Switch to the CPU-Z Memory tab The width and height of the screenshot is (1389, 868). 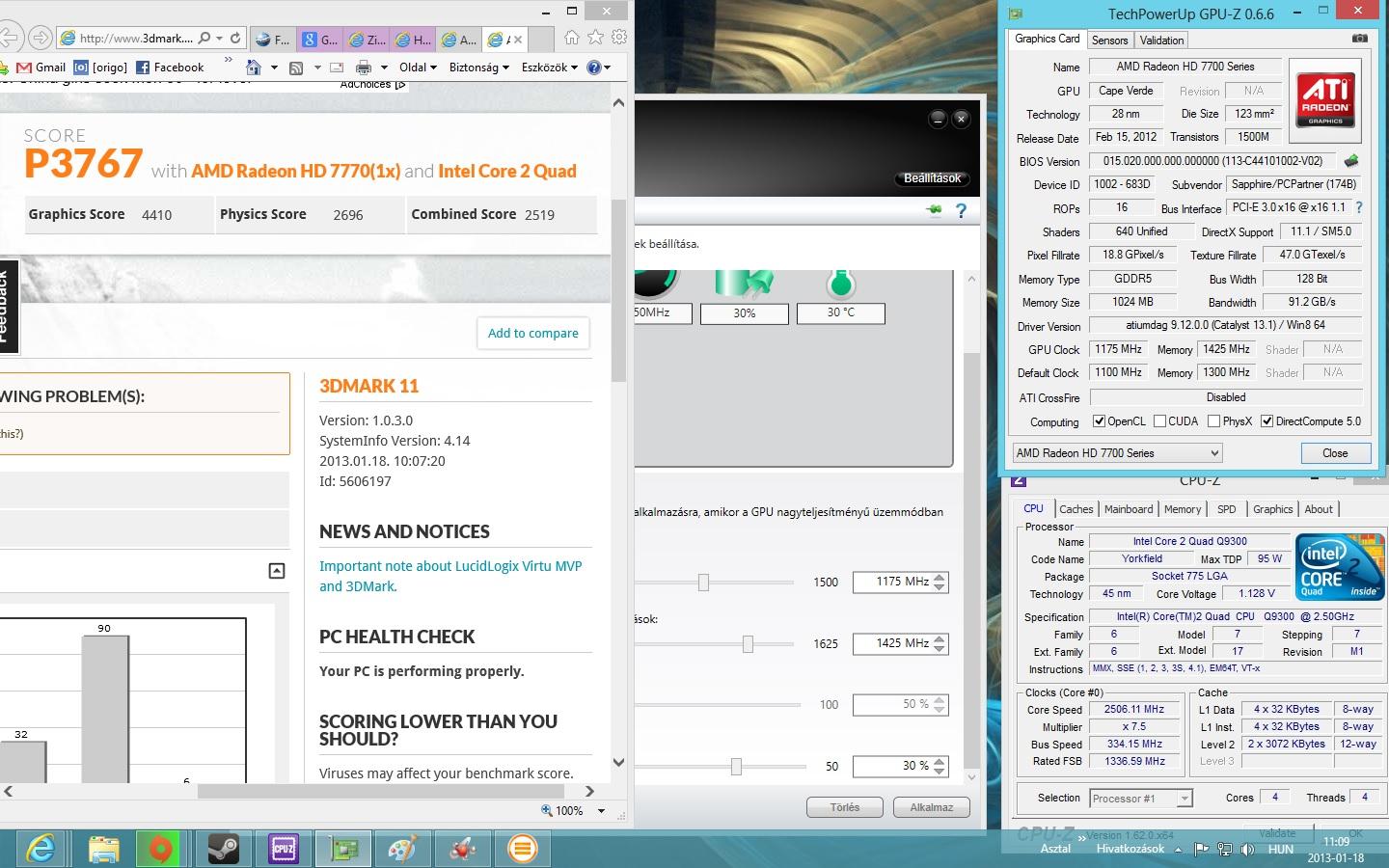point(1182,509)
